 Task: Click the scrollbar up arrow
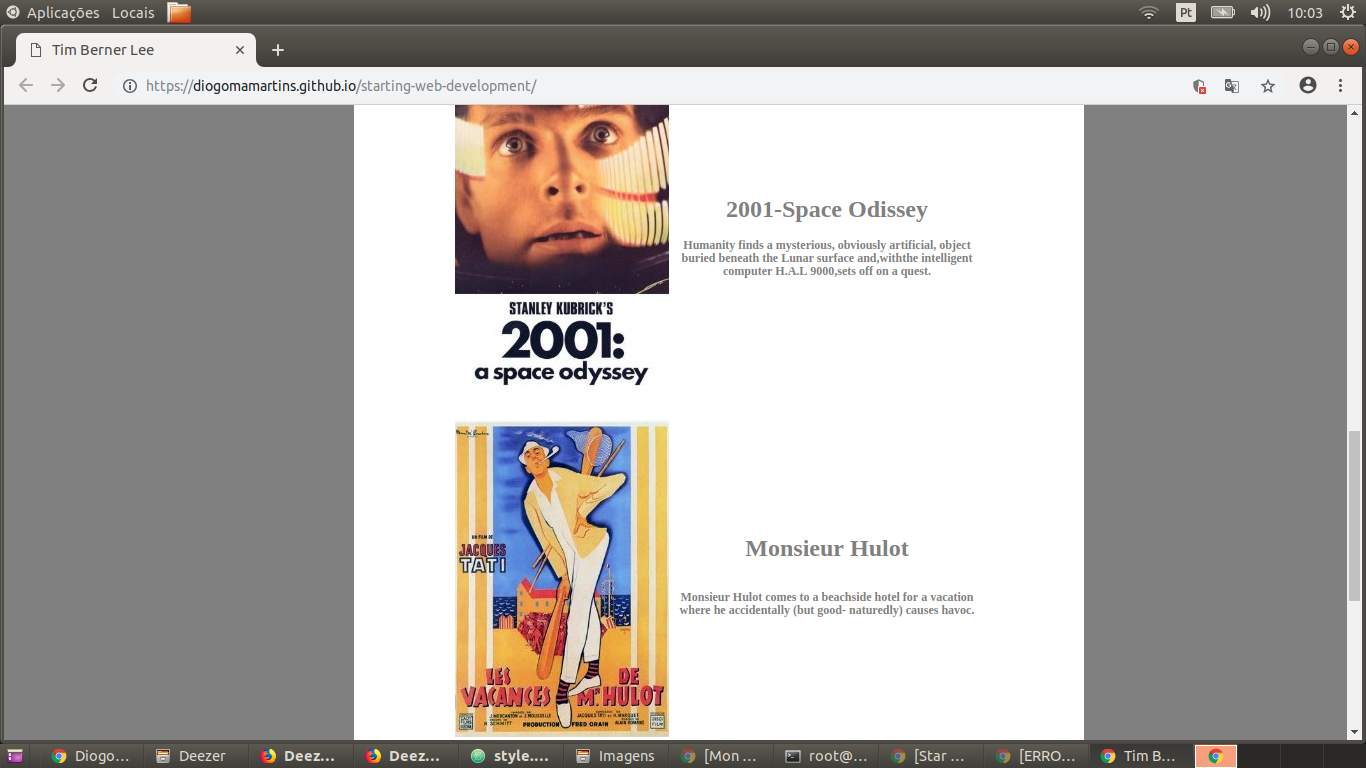(1355, 112)
